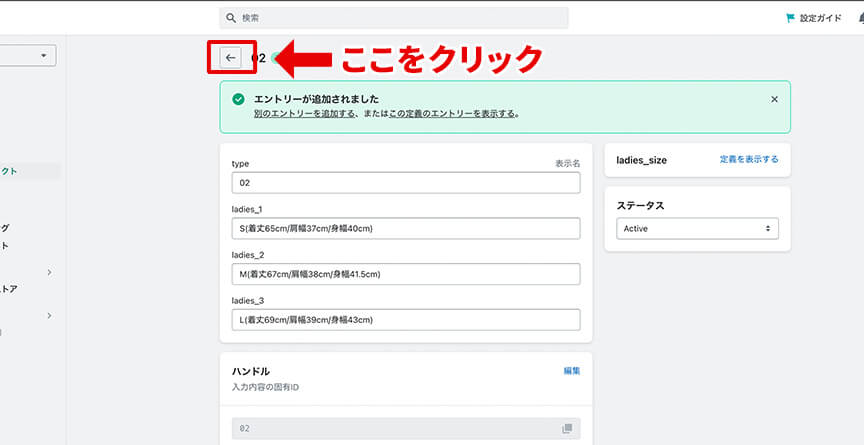Open 設定ガイド from the top bar

click(820, 18)
